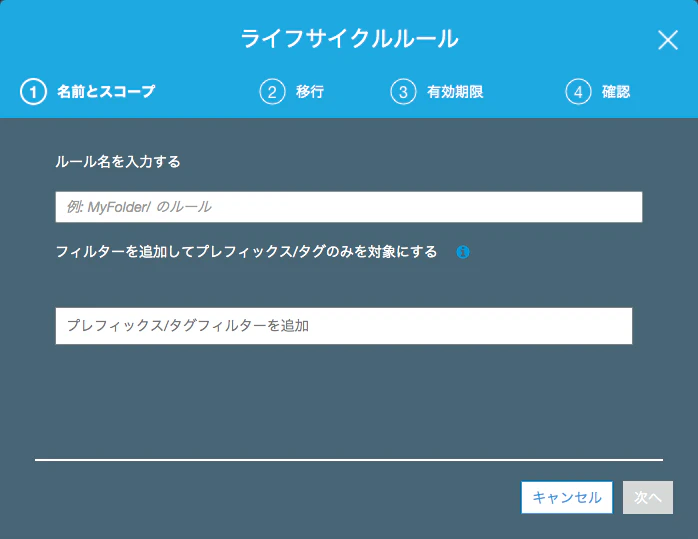The width and height of the screenshot is (698, 539).
Task: Click the キャンセル button
Action: point(567,497)
